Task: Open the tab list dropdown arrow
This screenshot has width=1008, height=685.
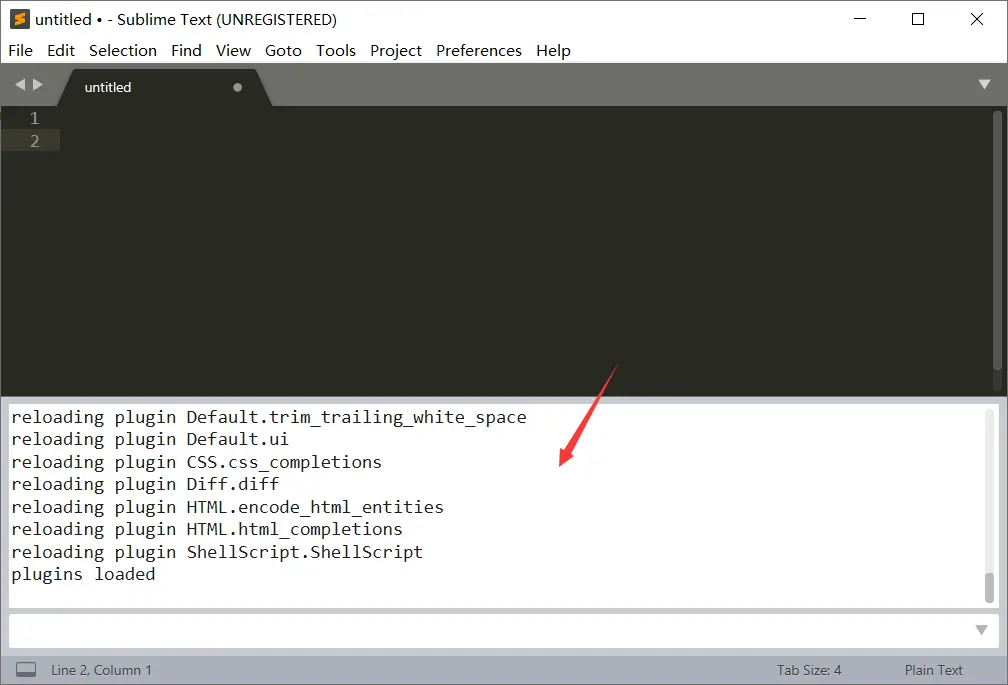Action: tap(984, 84)
